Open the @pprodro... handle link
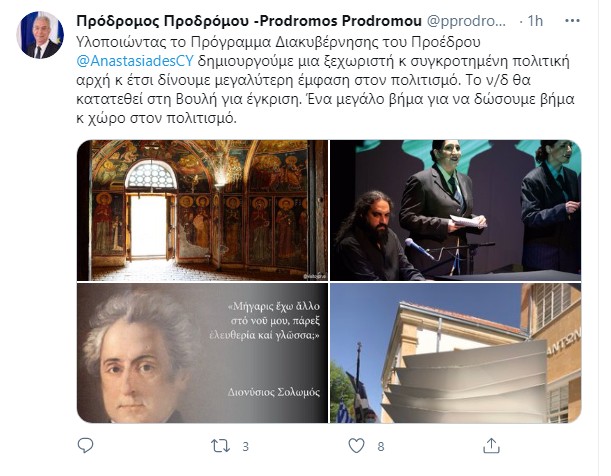The height and width of the screenshot is (476, 611). [466, 21]
